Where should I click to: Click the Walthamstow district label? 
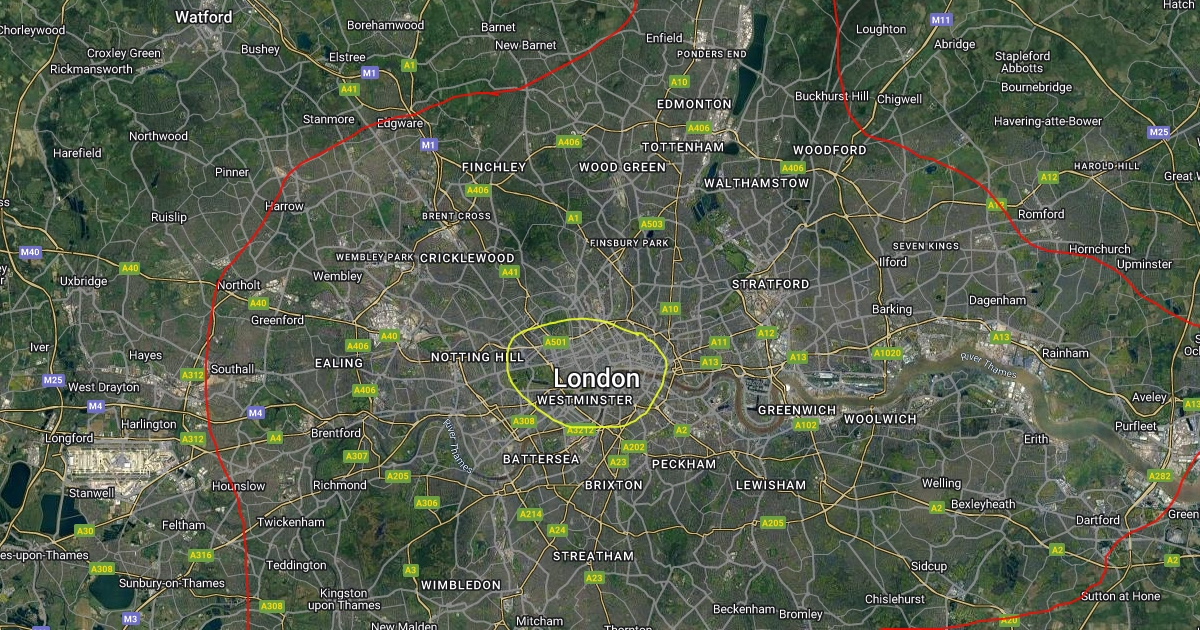click(757, 183)
